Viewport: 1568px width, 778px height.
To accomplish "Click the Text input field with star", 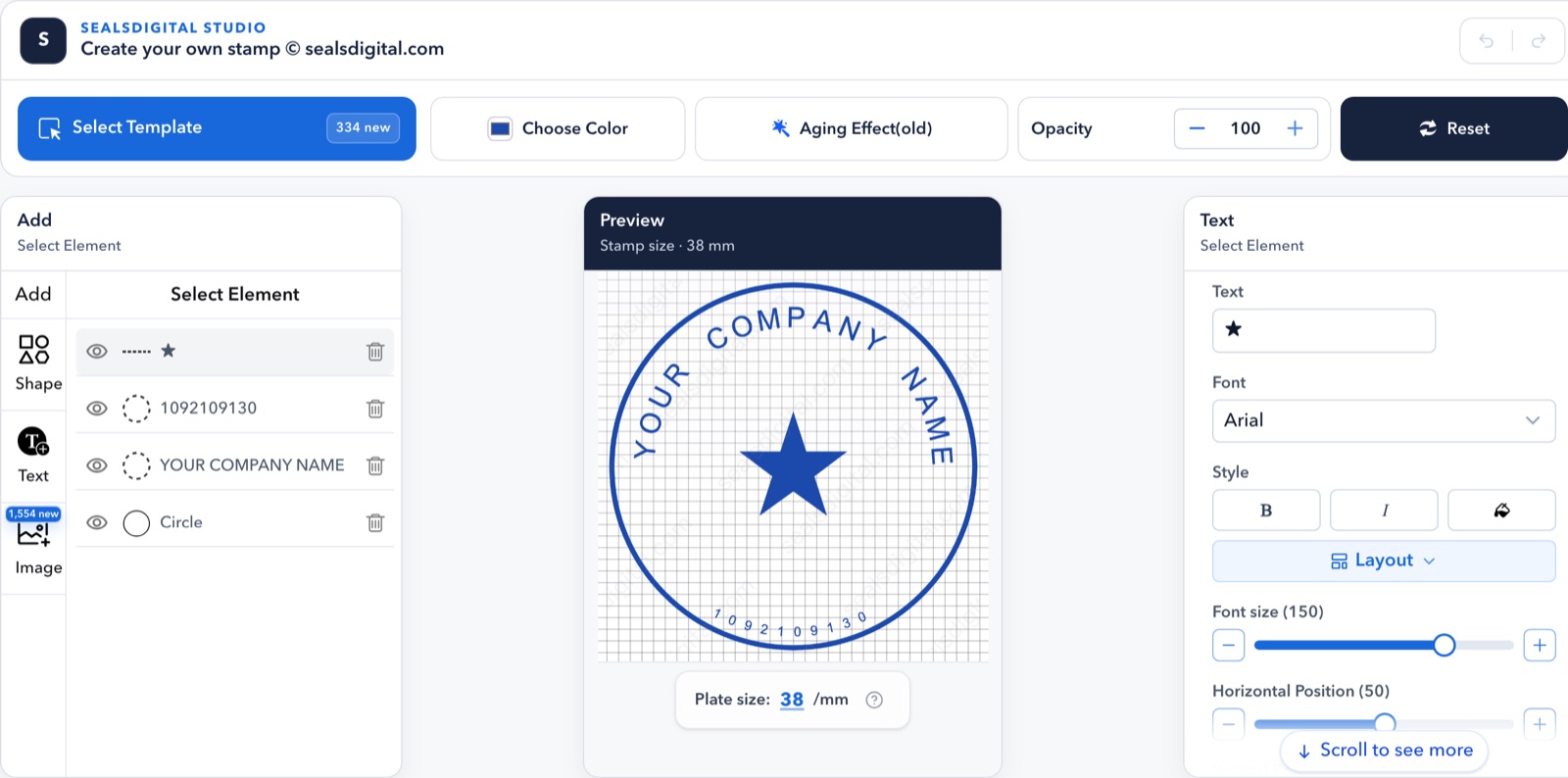I will (1324, 330).
